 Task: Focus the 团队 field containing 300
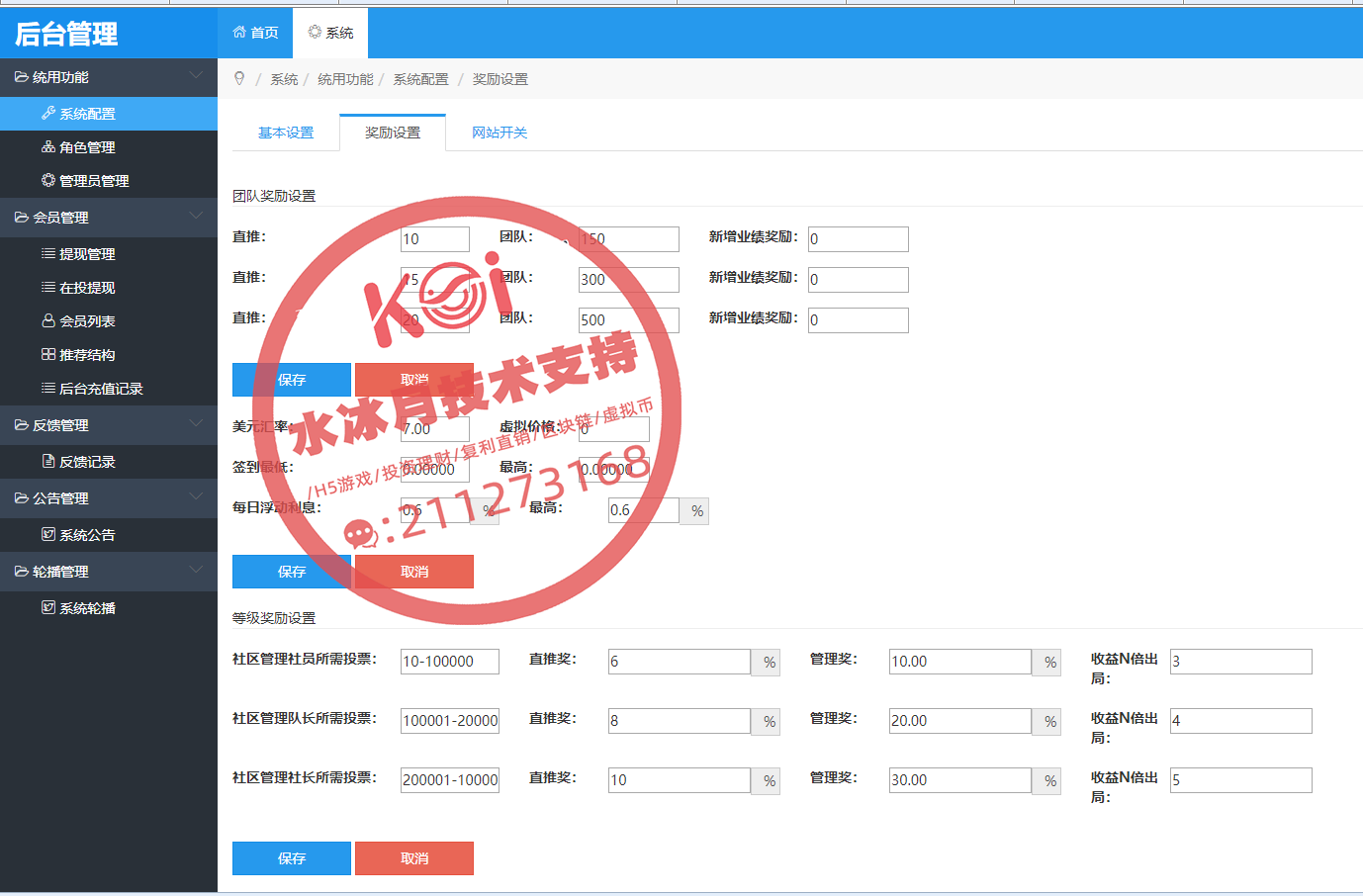click(x=629, y=280)
